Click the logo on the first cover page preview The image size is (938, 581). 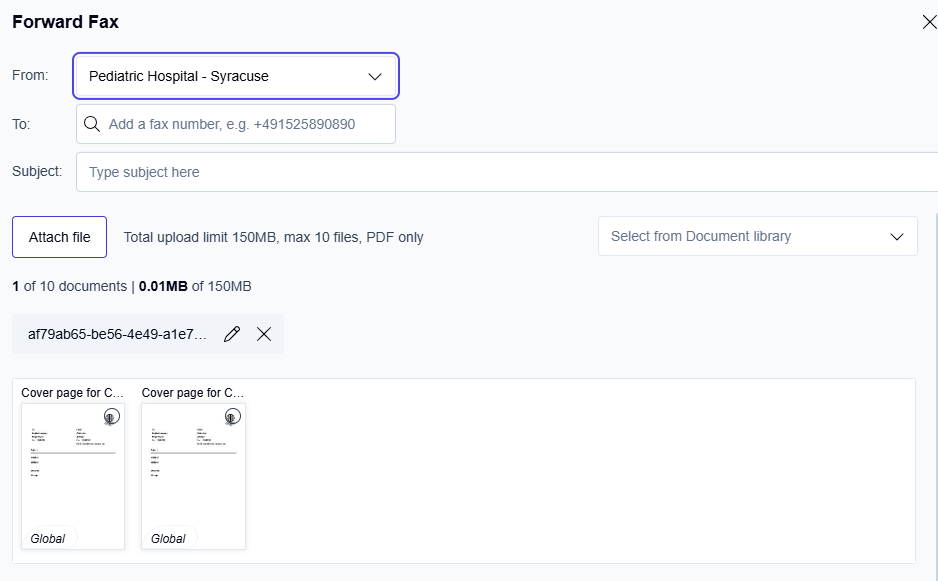tap(111, 417)
